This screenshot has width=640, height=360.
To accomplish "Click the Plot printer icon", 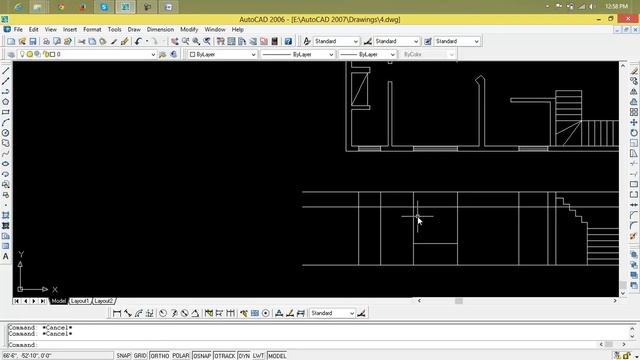I will [x=46, y=41].
